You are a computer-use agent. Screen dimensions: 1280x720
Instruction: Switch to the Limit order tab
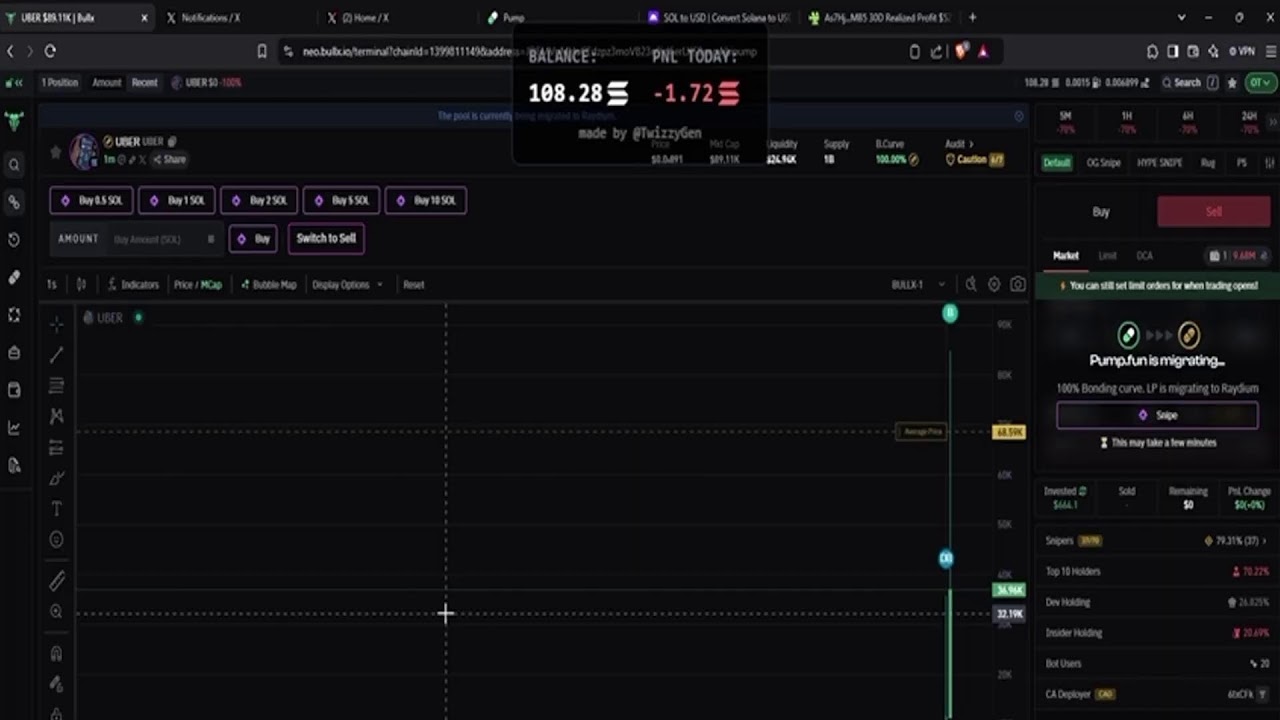(1107, 256)
